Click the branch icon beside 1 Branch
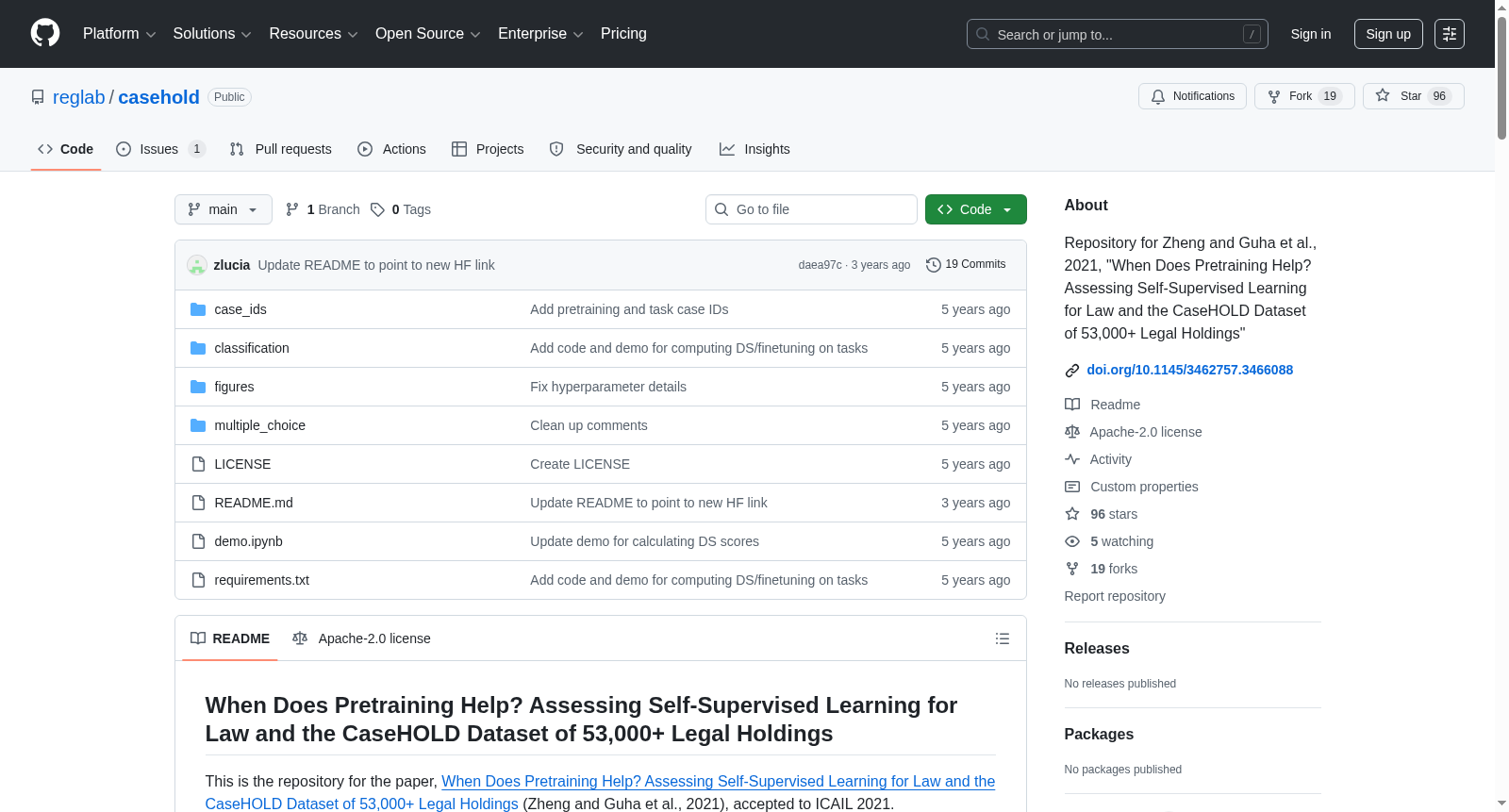This screenshot has height=812, width=1509. pos(292,209)
